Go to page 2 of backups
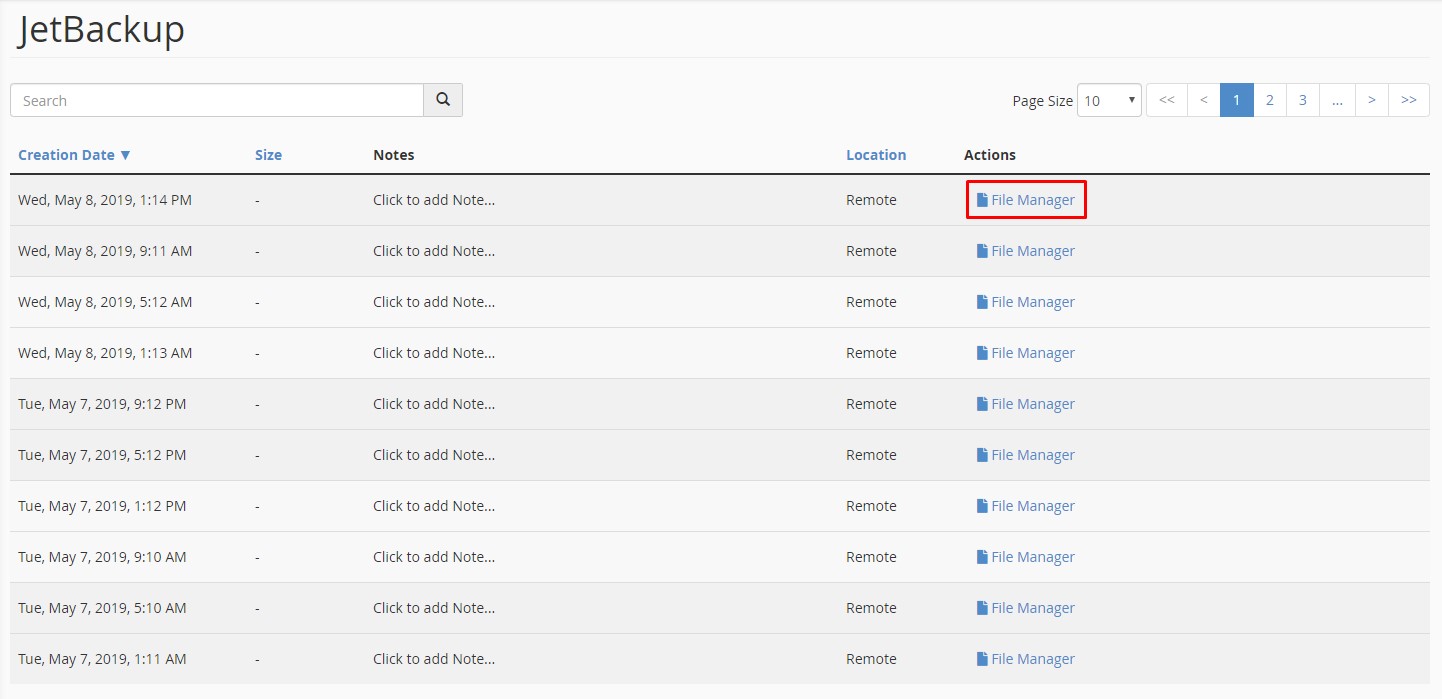This screenshot has width=1442, height=699. click(x=1270, y=100)
